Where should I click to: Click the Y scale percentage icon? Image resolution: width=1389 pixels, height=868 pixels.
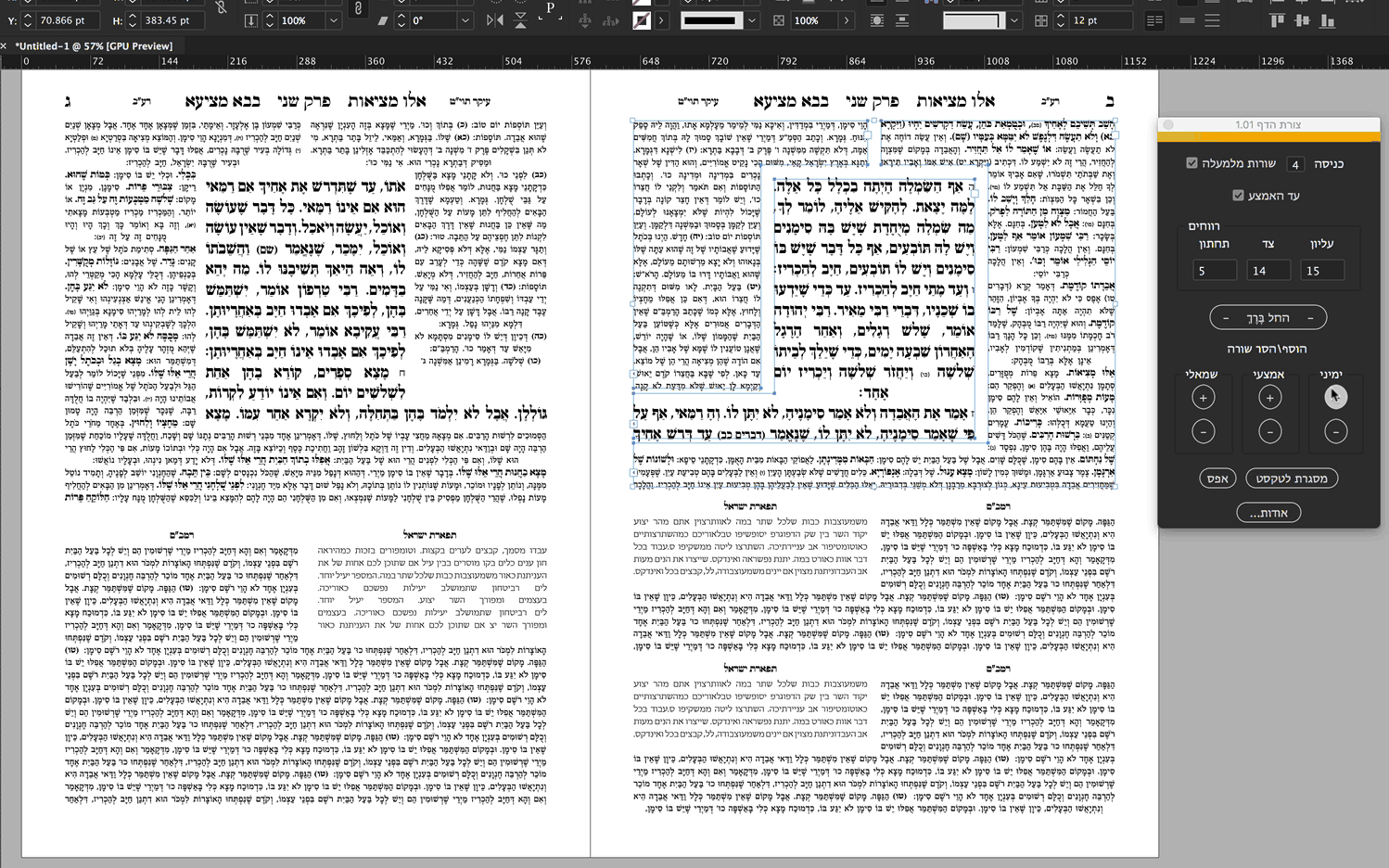point(251,20)
